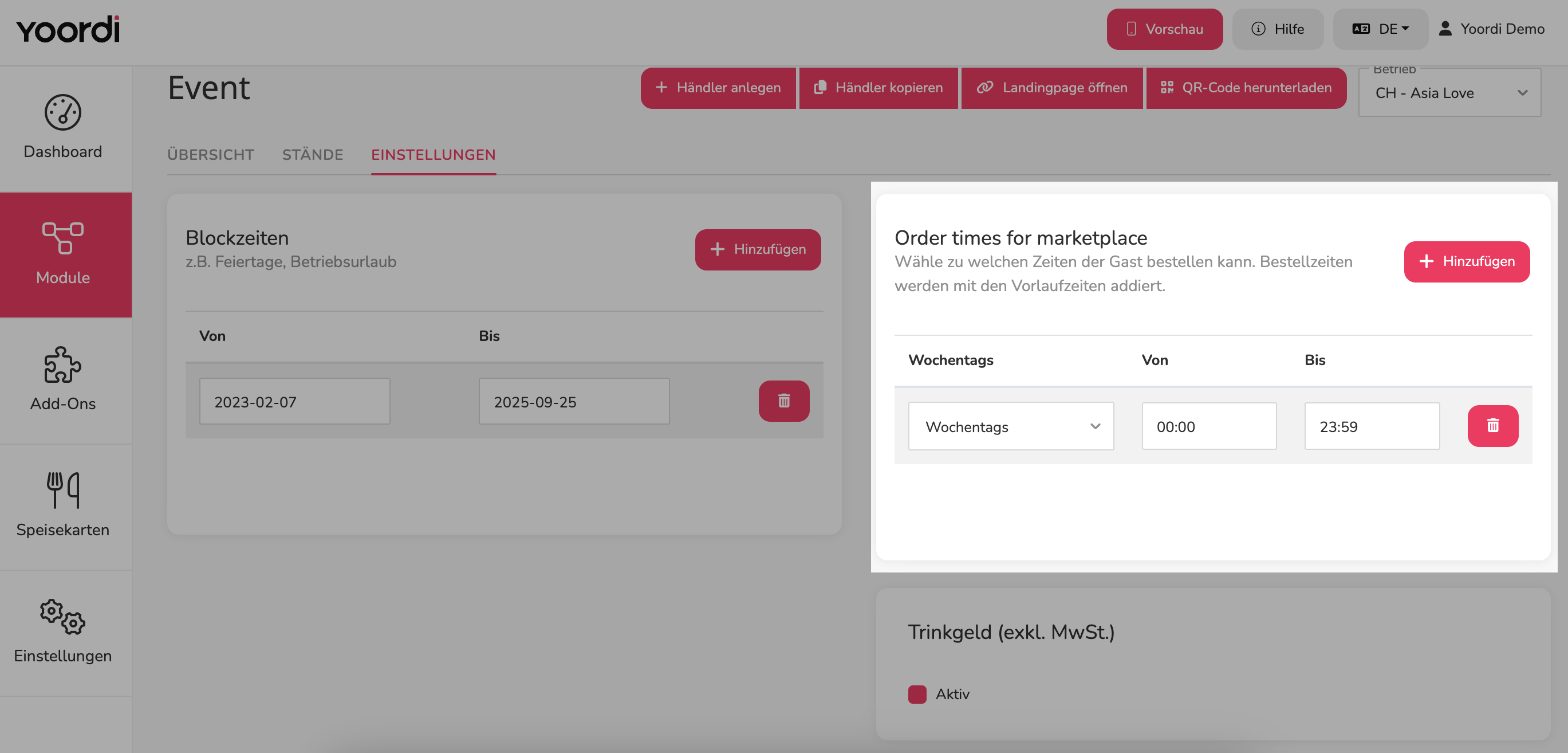
Task: Click QR-Code herunterladen button
Action: click(1246, 88)
